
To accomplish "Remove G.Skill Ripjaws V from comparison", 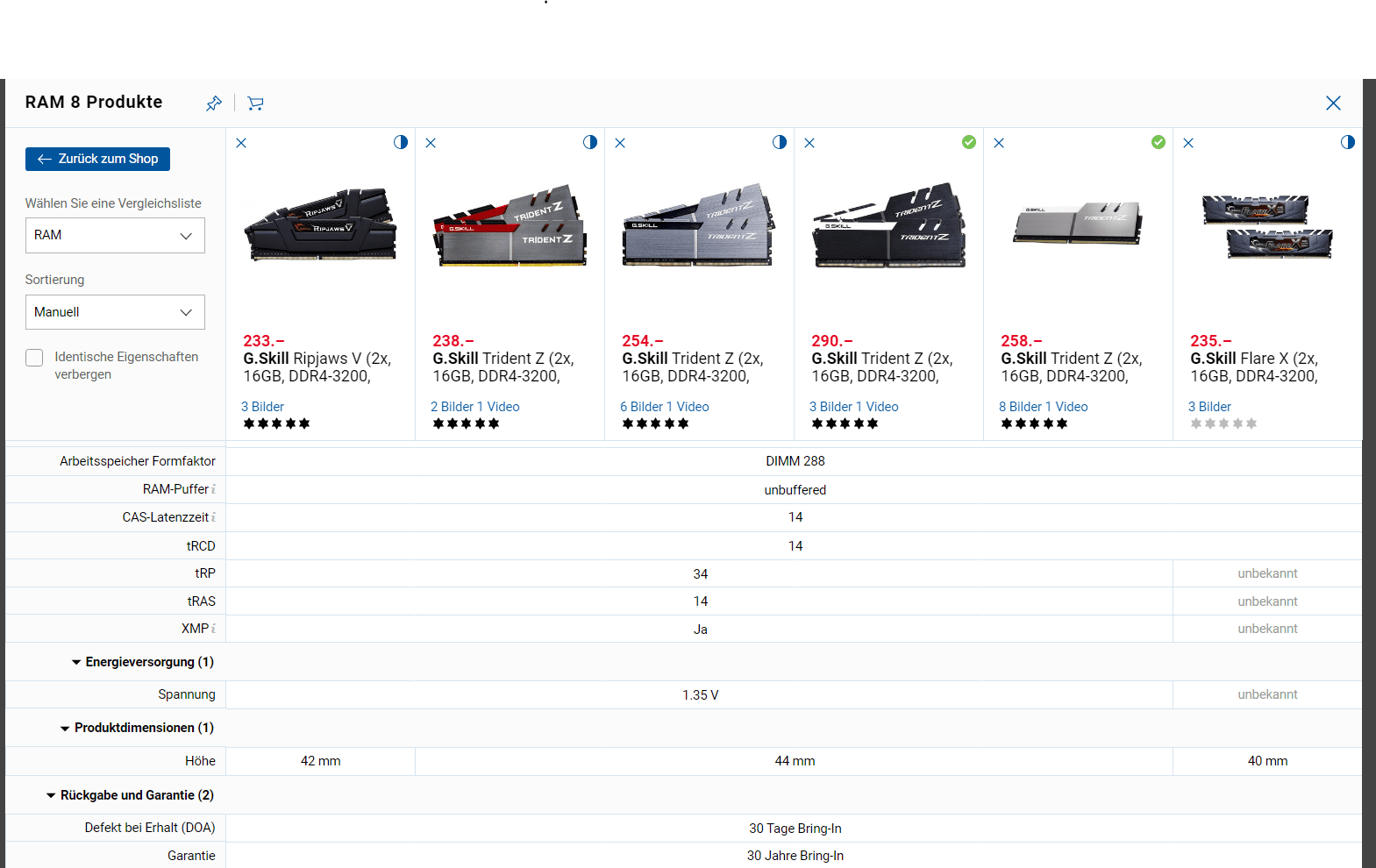I will tap(241, 143).
